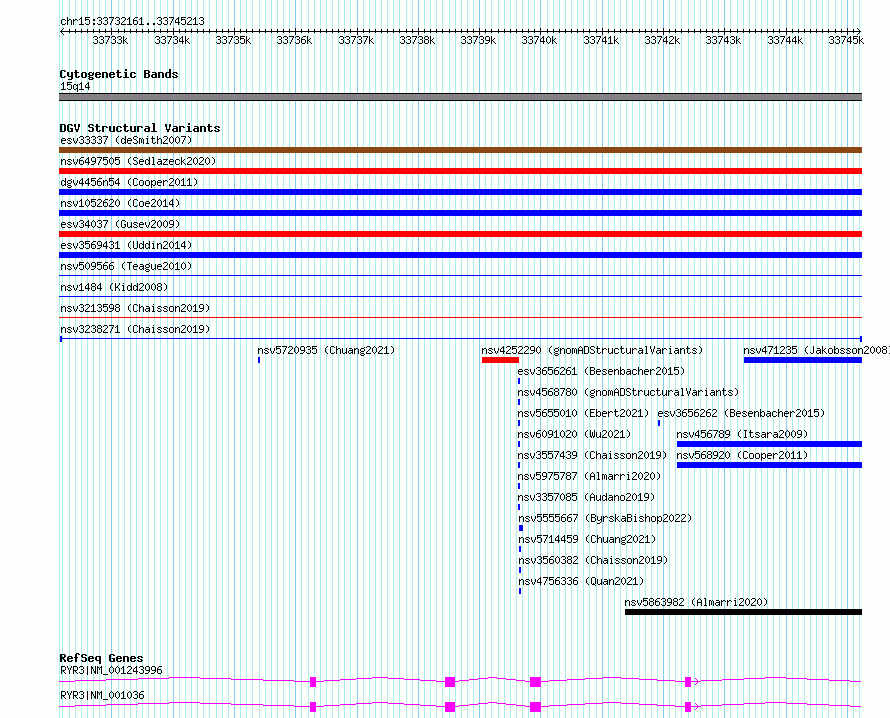Image resolution: width=890 pixels, height=718 pixels.
Task: Click the blue nsv568920 variant bar
Action: click(x=769, y=465)
